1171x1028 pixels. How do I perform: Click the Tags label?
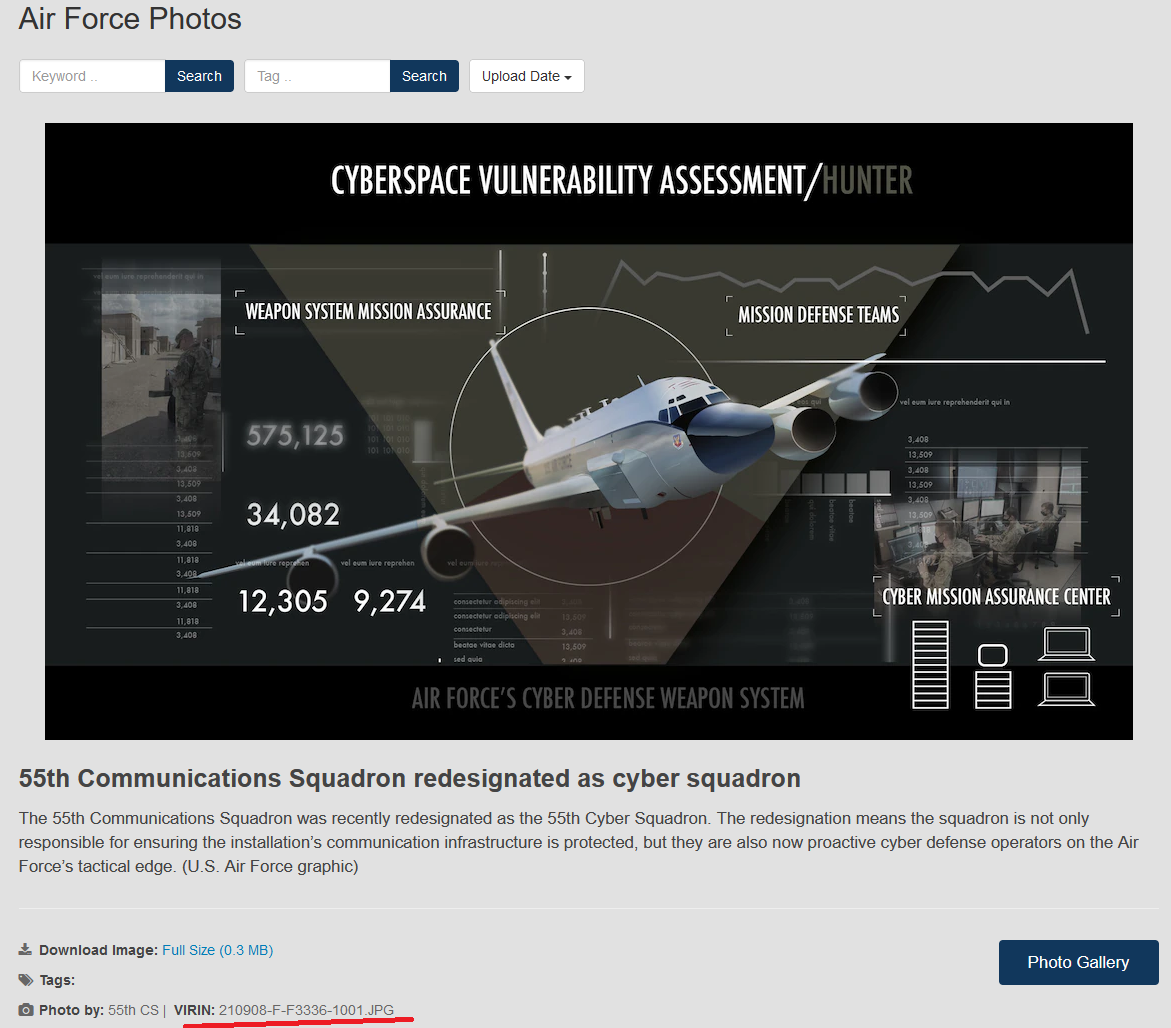(x=57, y=980)
